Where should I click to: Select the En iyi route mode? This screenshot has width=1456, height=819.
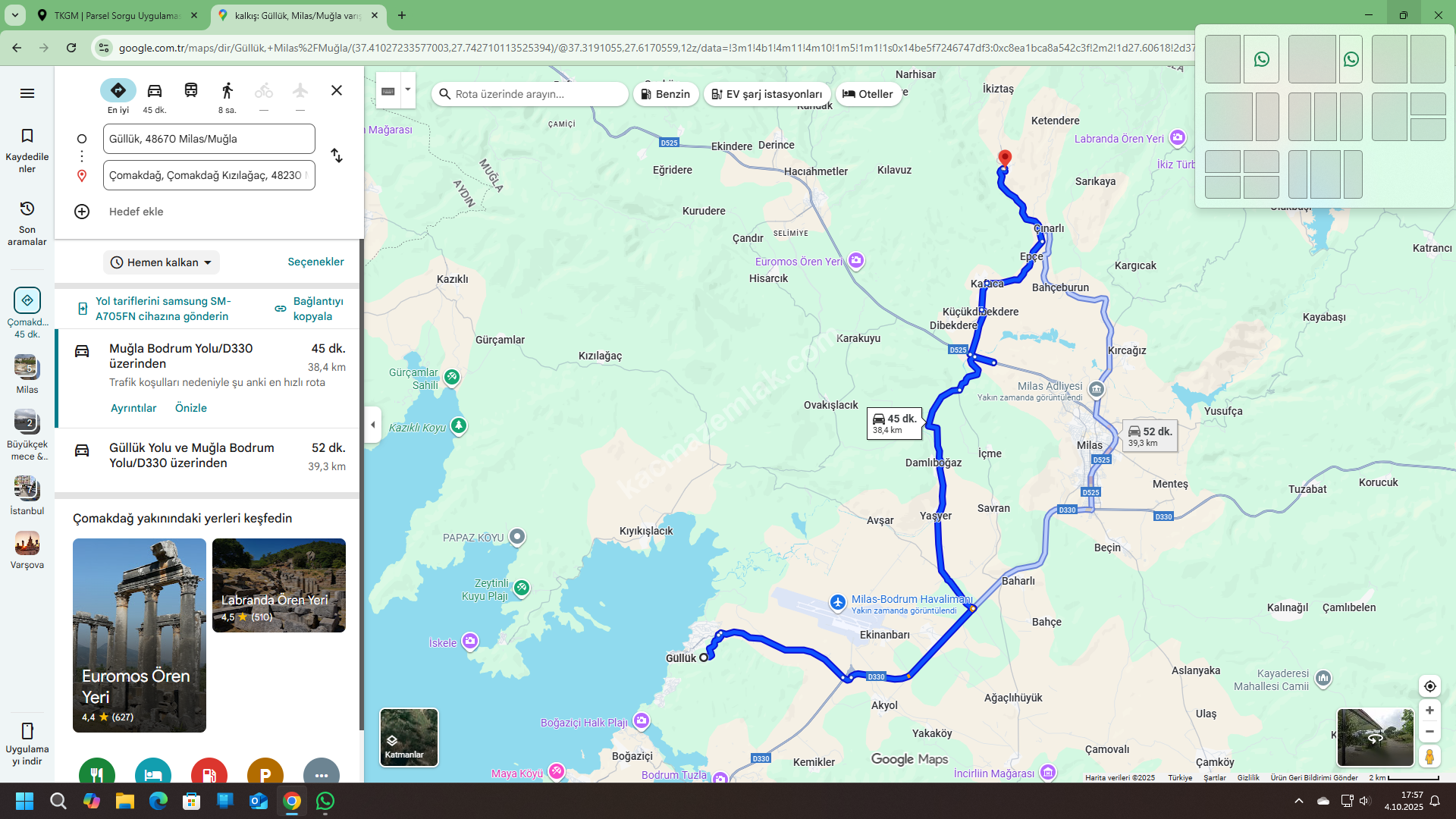(118, 91)
